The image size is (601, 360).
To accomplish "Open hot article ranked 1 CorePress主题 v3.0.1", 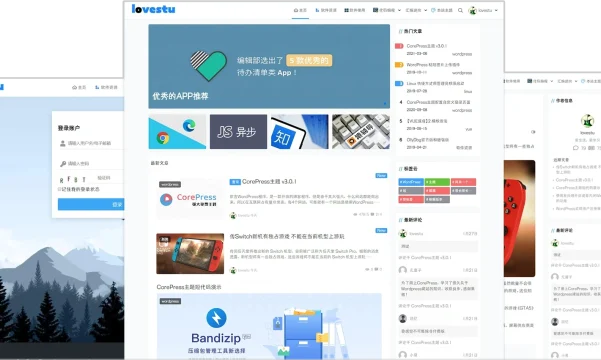I will (427, 46).
